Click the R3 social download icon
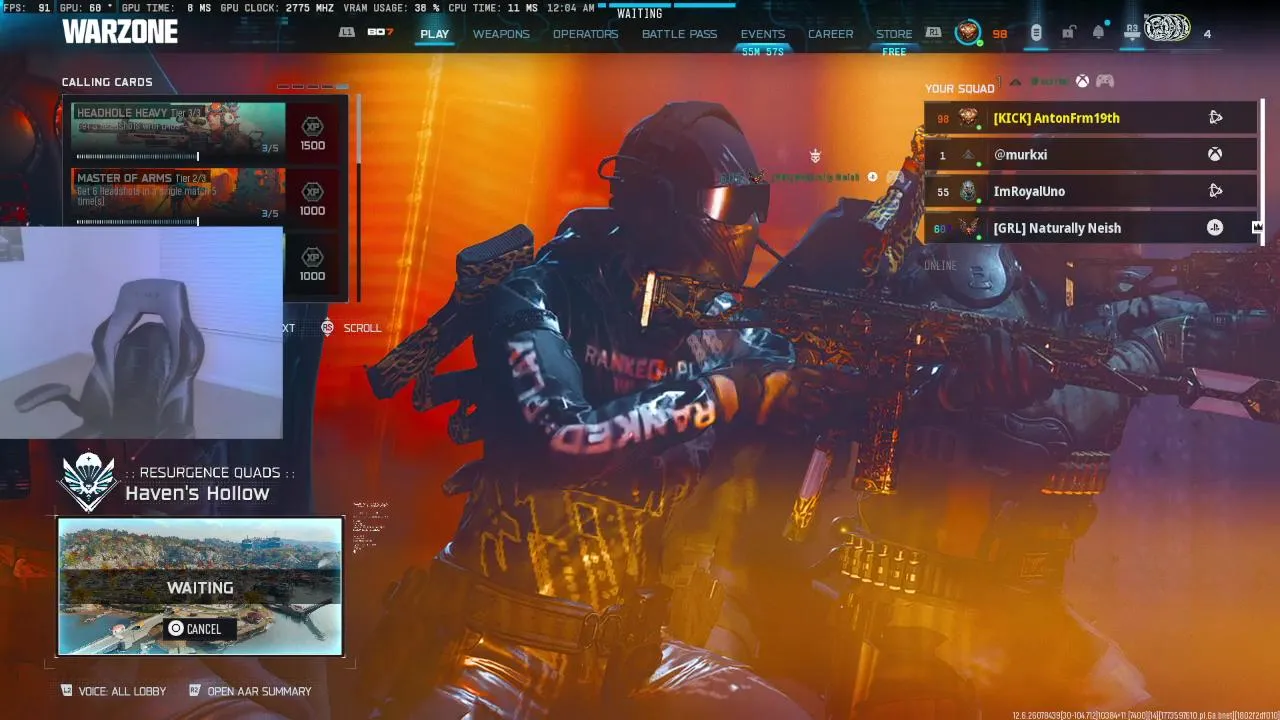The image size is (1280, 720). click(1131, 33)
